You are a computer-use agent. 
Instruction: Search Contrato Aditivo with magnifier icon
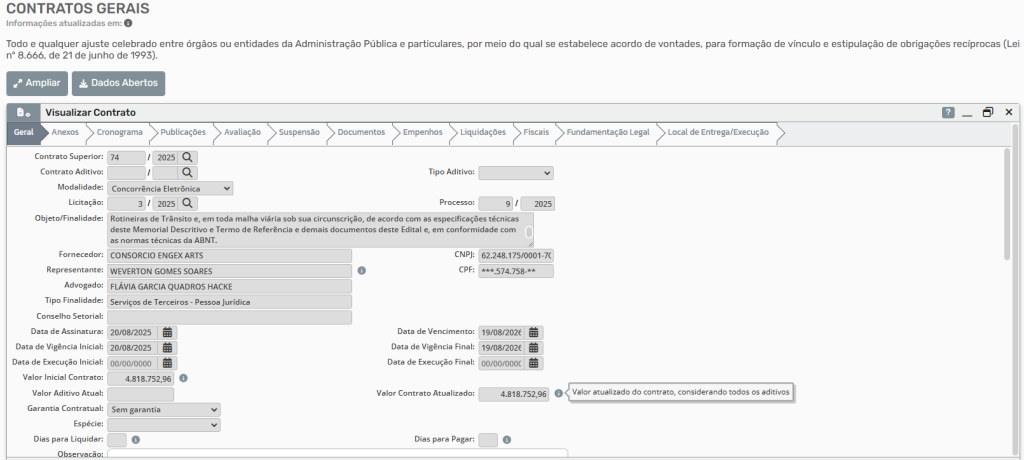click(187, 172)
